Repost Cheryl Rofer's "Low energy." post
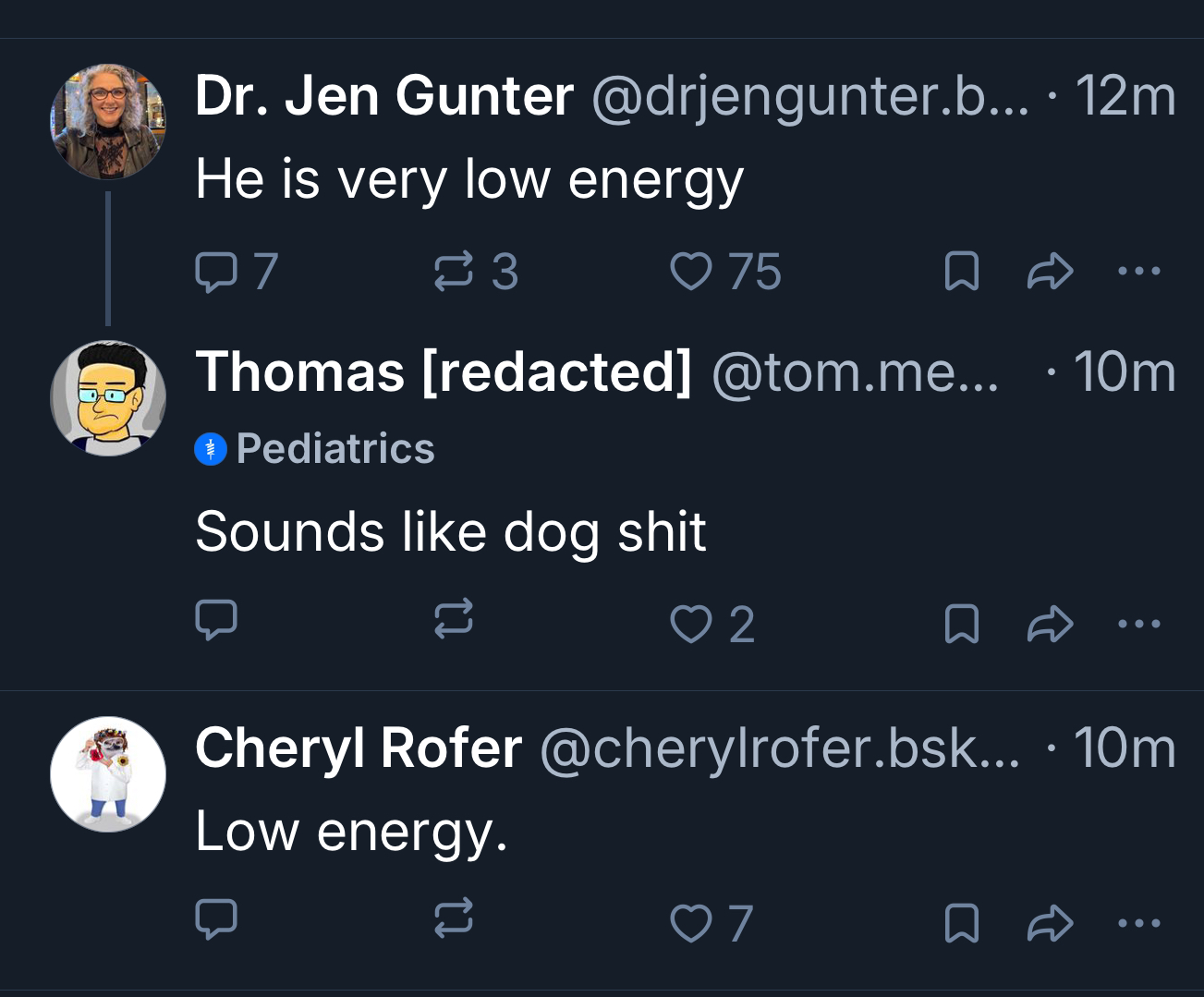 tap(453, 919)
